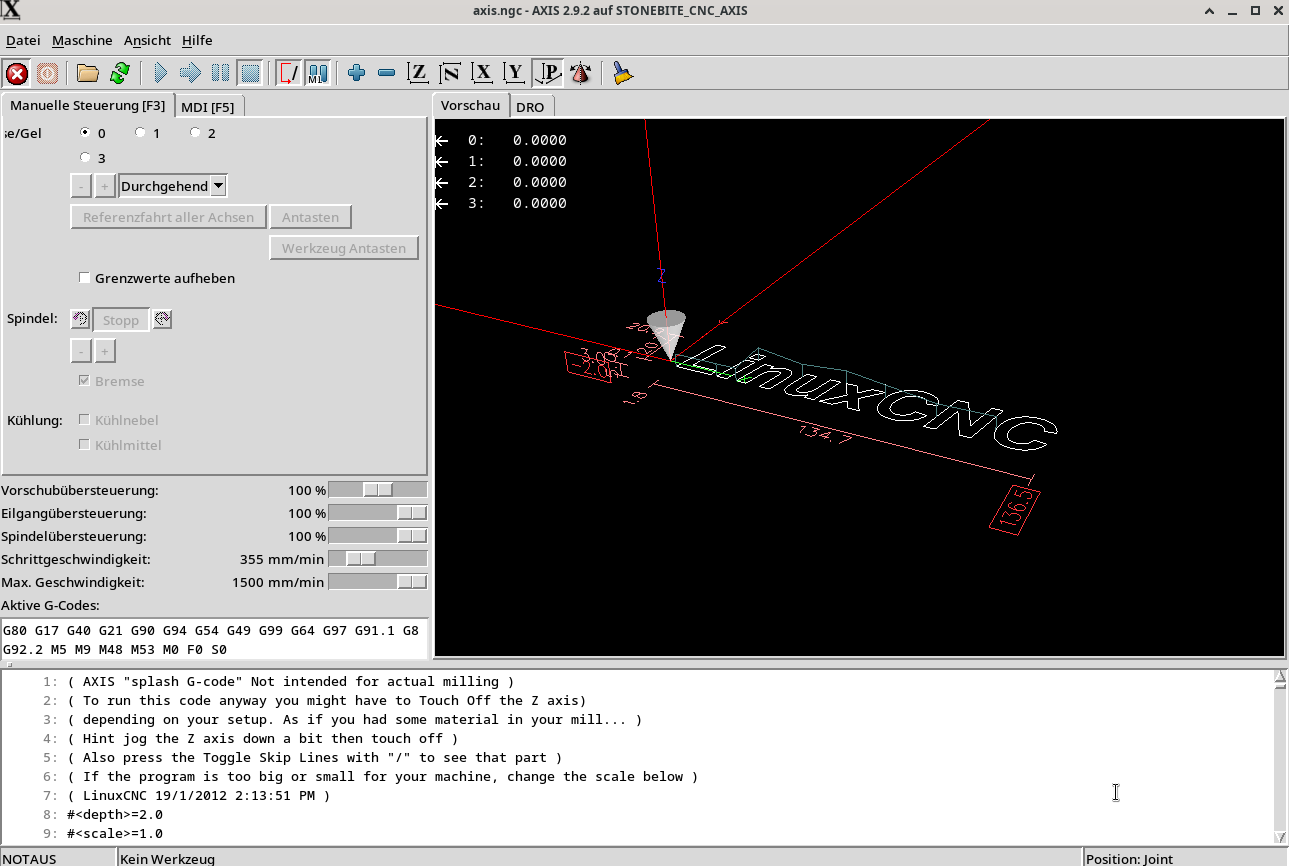Toggle skip lines with slash icon

tap(289, 73)
